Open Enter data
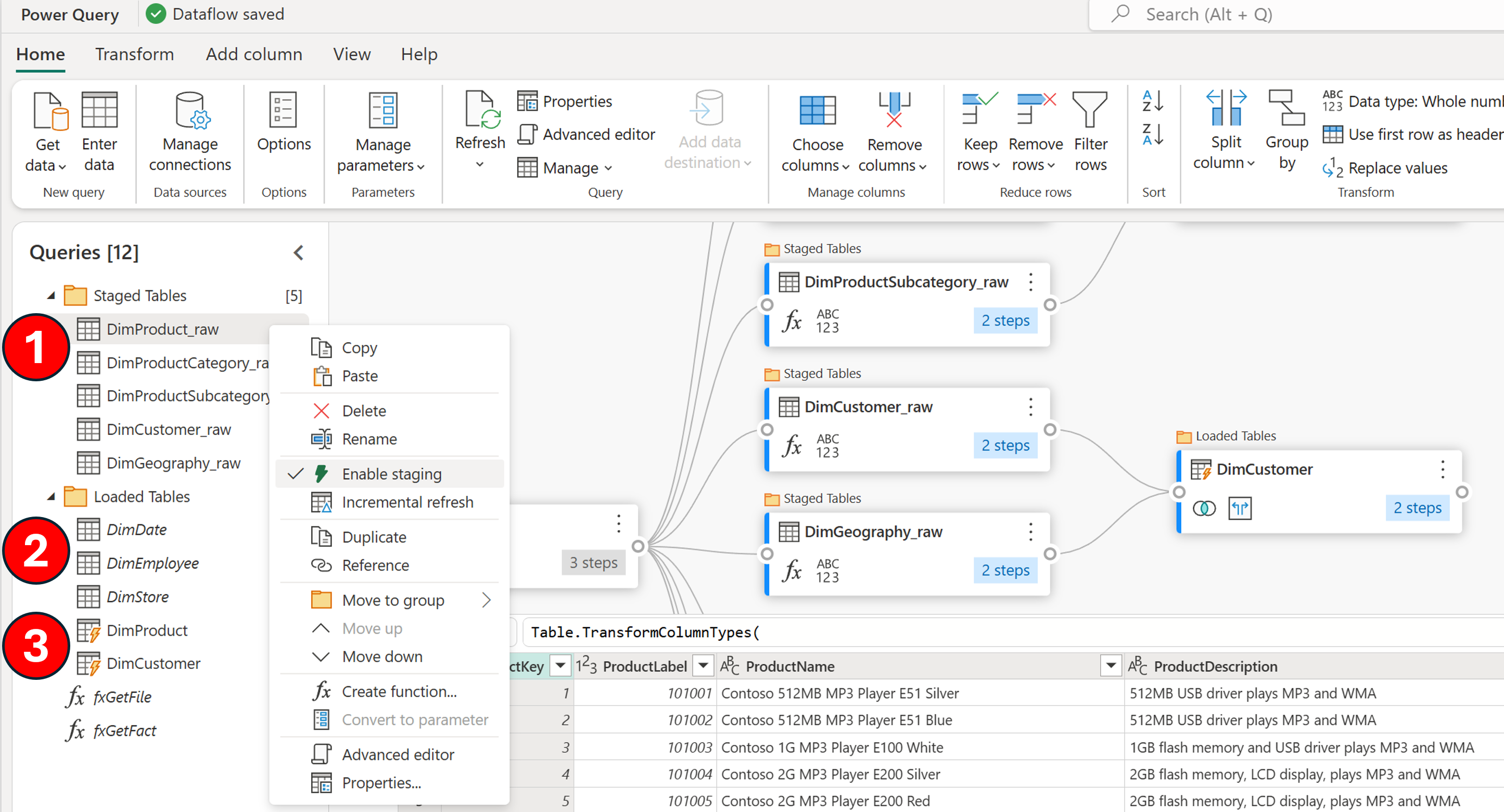The height and width of the screenshot is (812, 1504). pyautogui.click(x=99, y=130)
